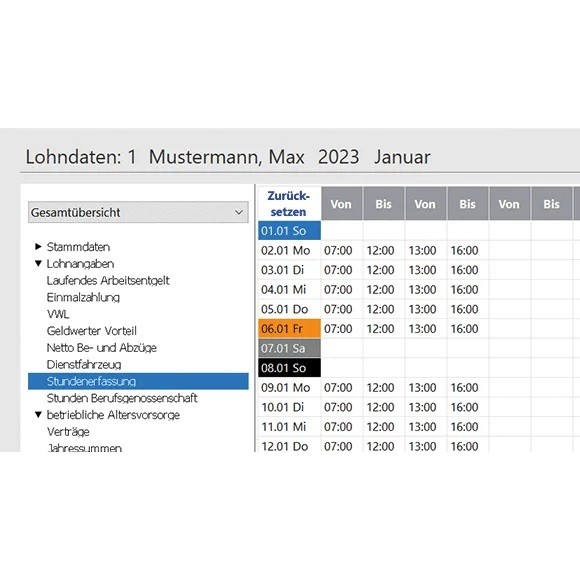Viewport: 580px width, 580px height.
Task: Expand the Stammdaten tree node
Action: [38, 247]
